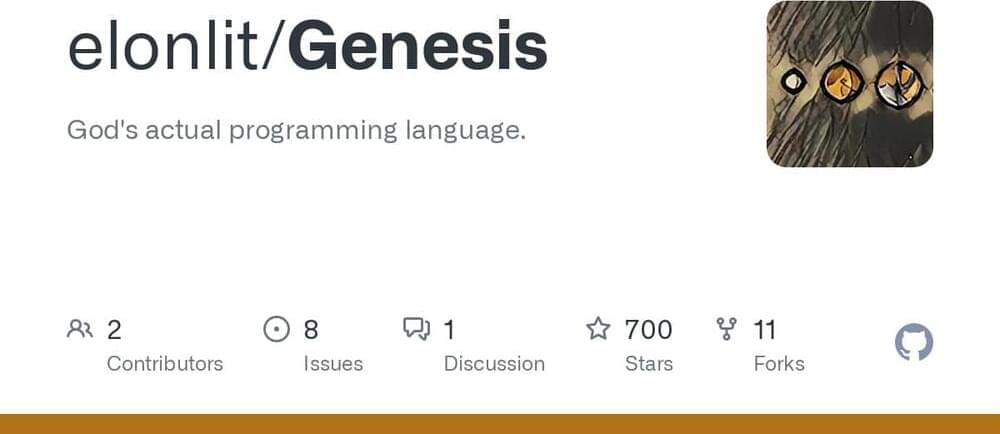1000x434 pixels.
Task: Click the 'Stars' label
Action: pyautogui.click(x=649, y=364)
